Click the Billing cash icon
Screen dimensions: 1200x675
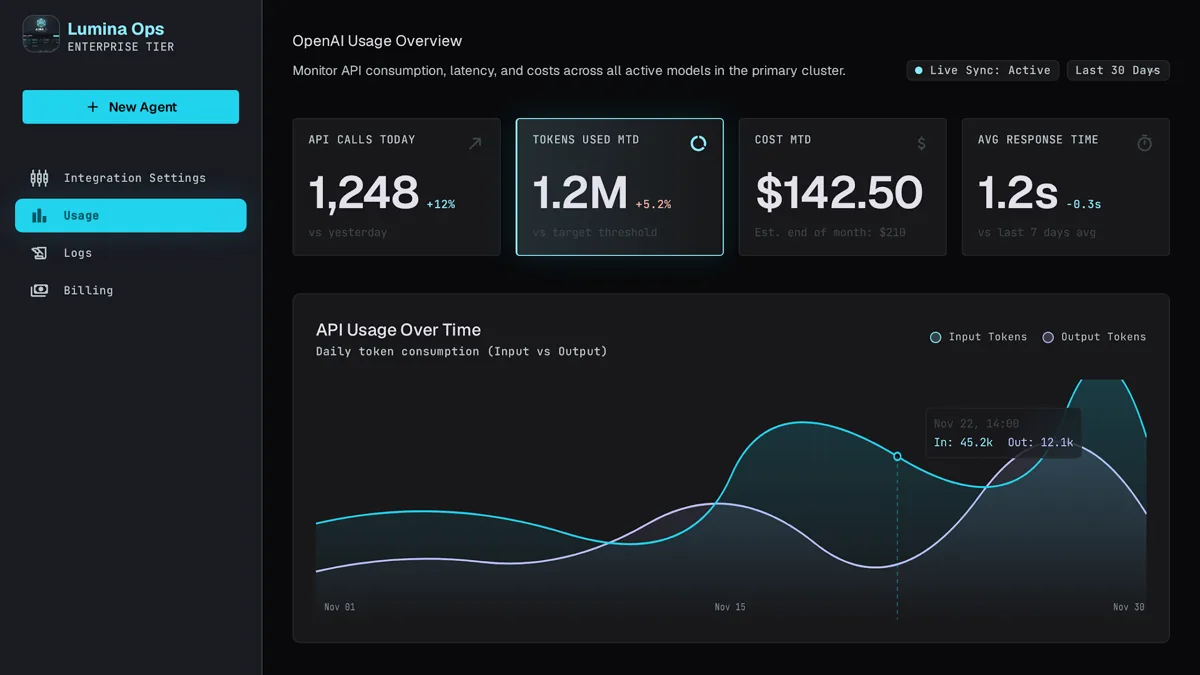coord(39,291)
